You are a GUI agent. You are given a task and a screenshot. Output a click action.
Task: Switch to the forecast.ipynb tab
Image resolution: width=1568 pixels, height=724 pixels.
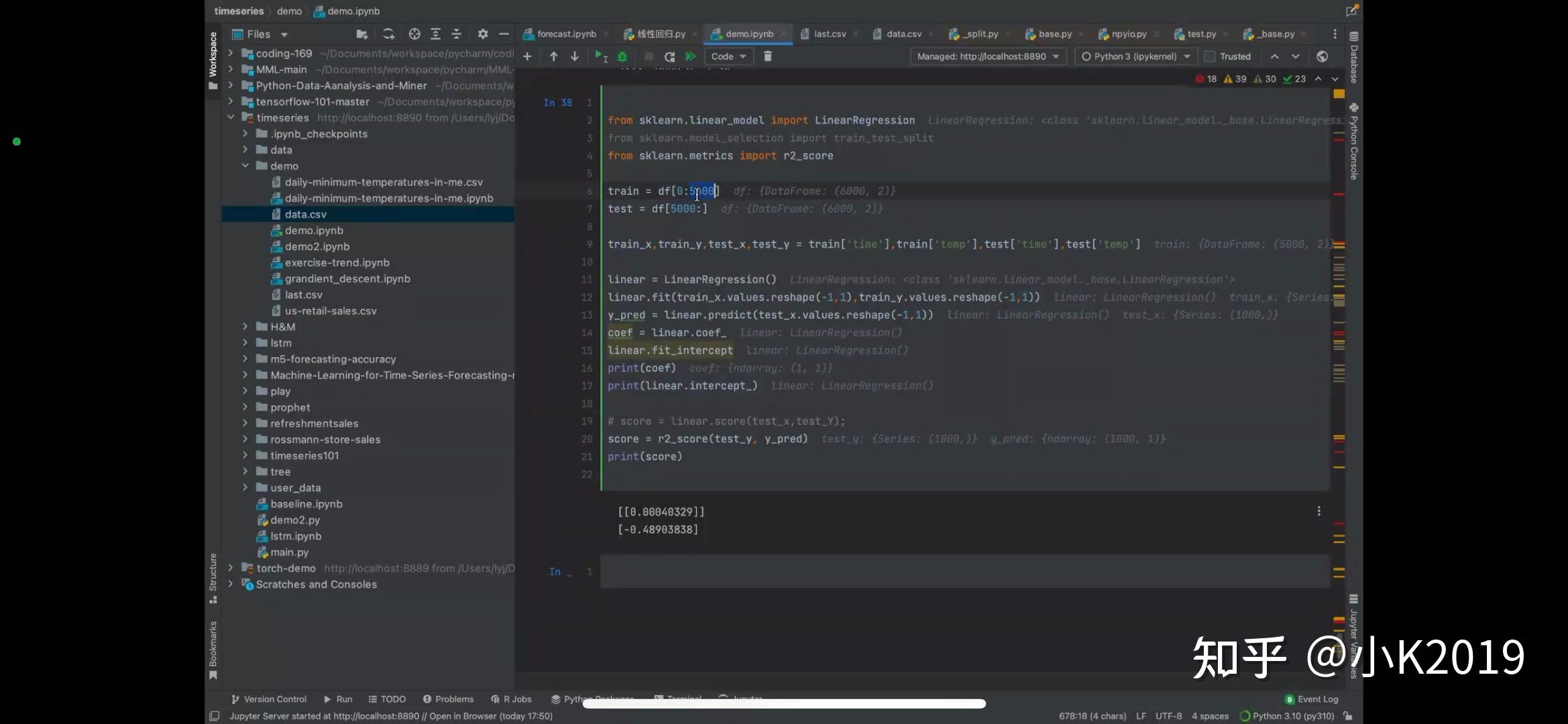pos(565,34)
